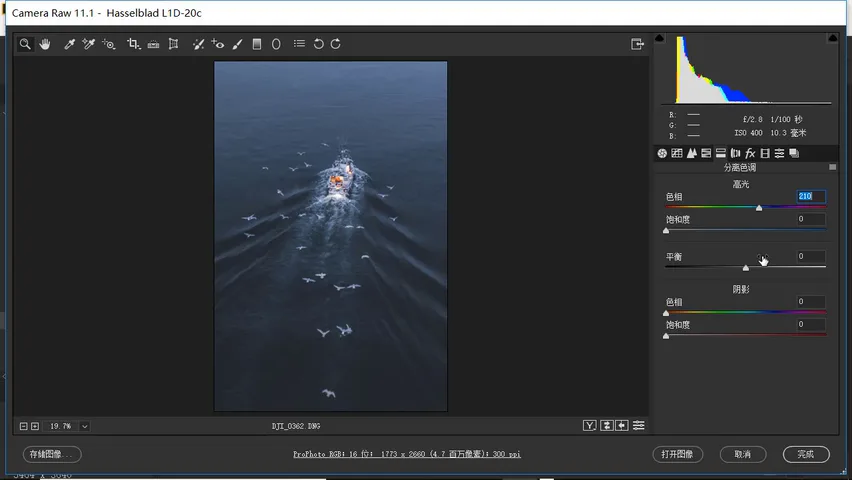Select the Straighten tool
This screenshot has width=852, height=480.
point(153,44)
